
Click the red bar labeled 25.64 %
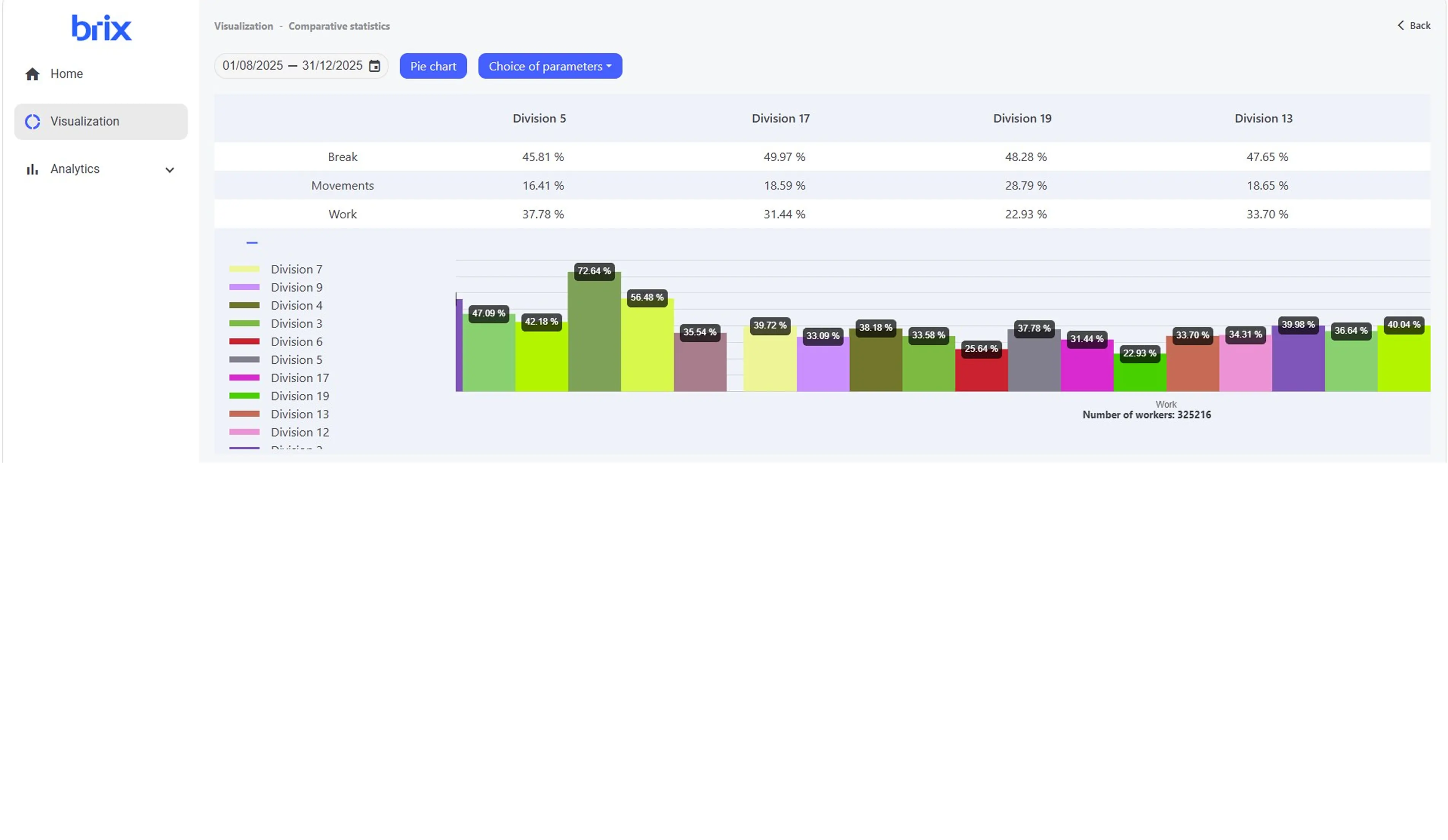point(982,371)
